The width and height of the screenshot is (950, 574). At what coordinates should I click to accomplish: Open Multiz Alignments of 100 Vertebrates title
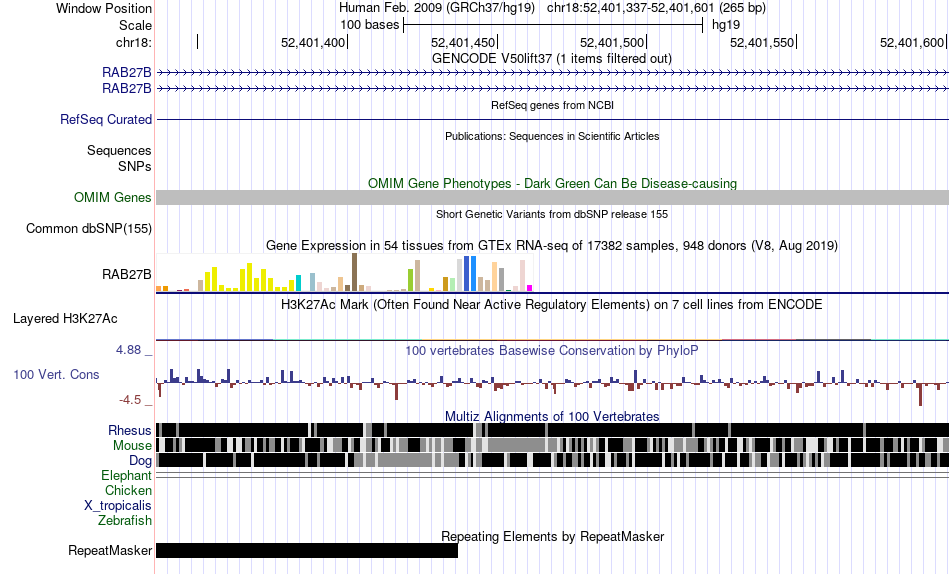[552, 417]
